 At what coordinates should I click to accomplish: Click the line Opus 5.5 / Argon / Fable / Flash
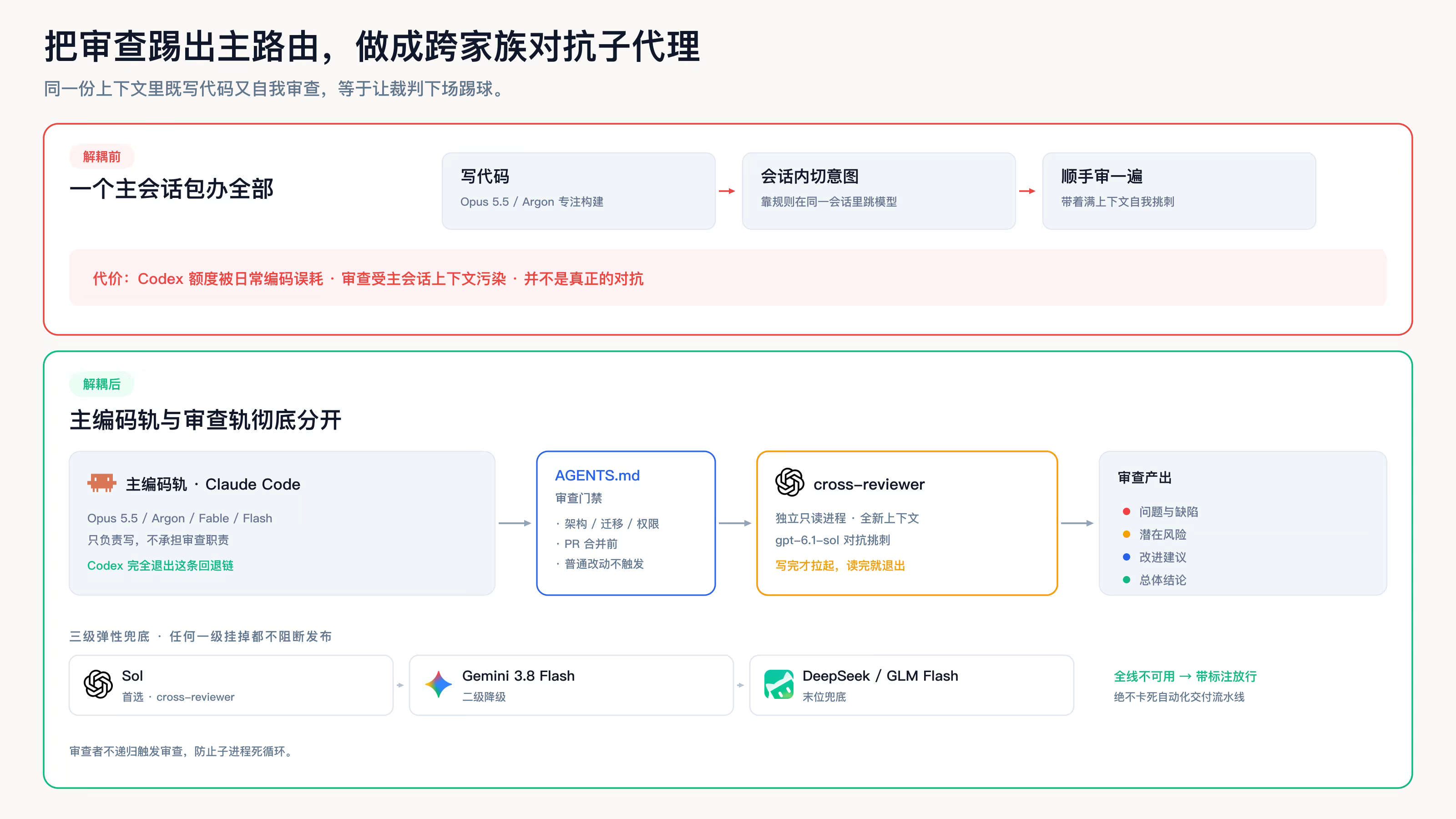[x=180, y=518]
